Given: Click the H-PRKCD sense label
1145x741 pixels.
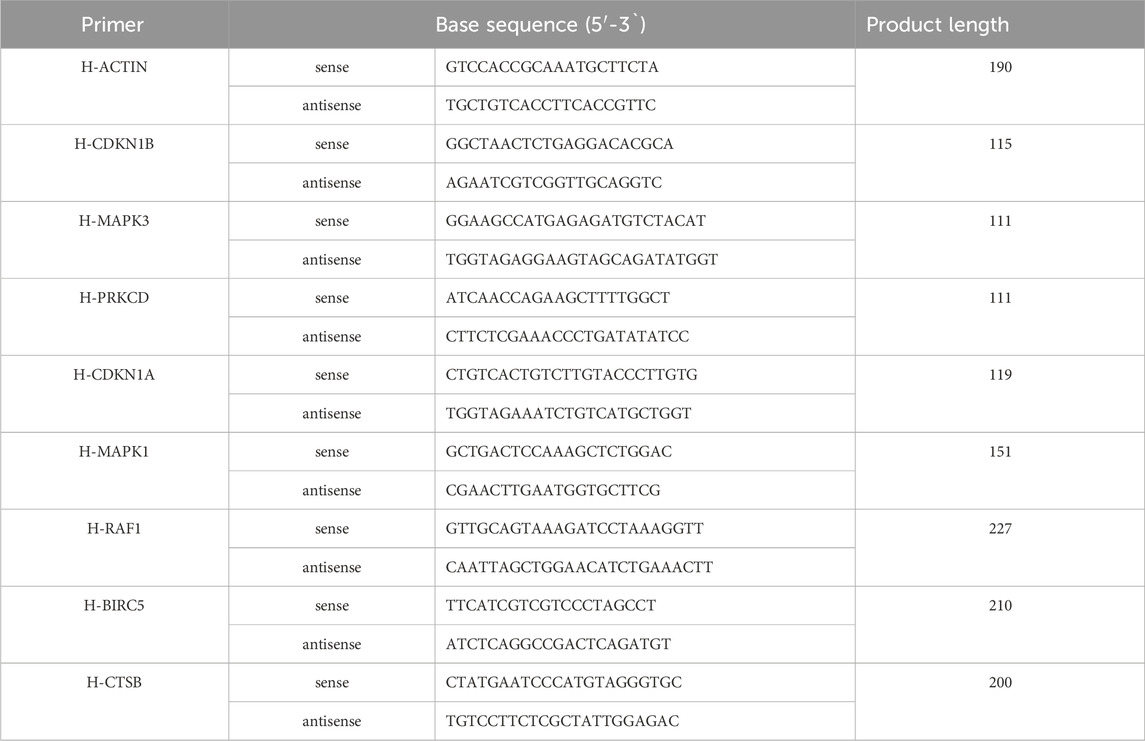Looking at the screenshot, I should click(332, 299).
